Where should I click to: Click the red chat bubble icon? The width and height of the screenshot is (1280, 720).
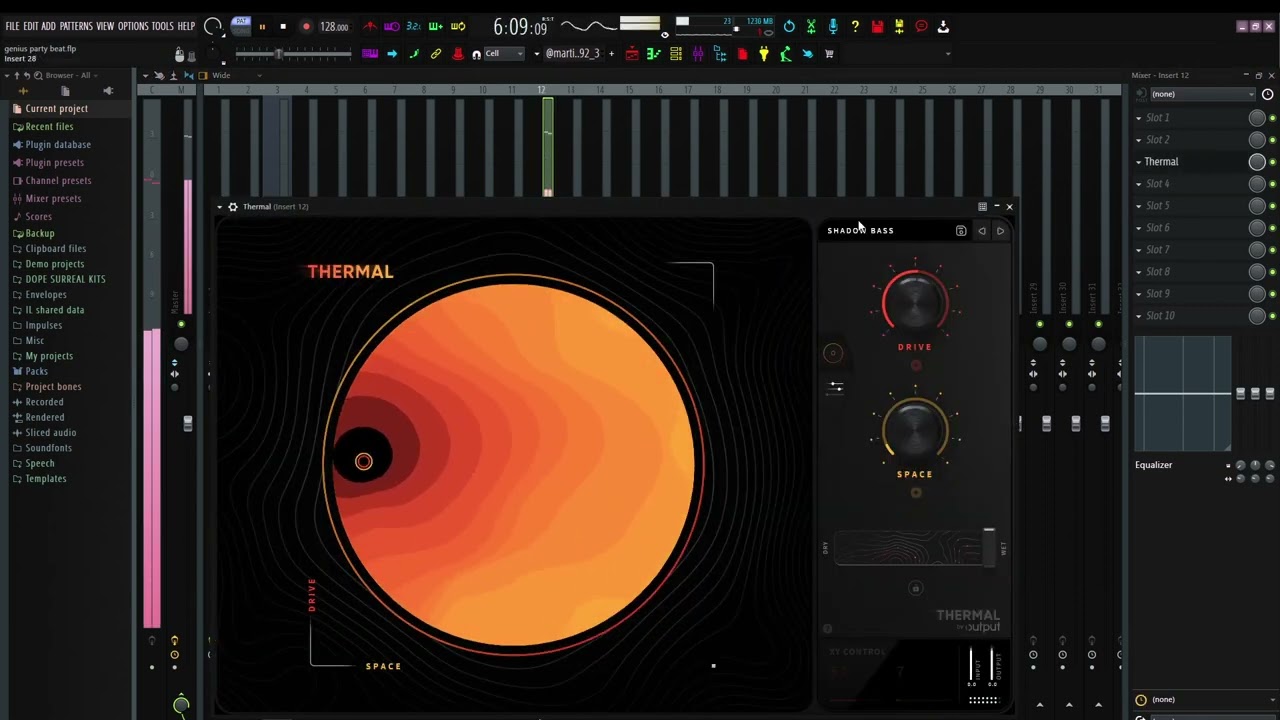921,26
